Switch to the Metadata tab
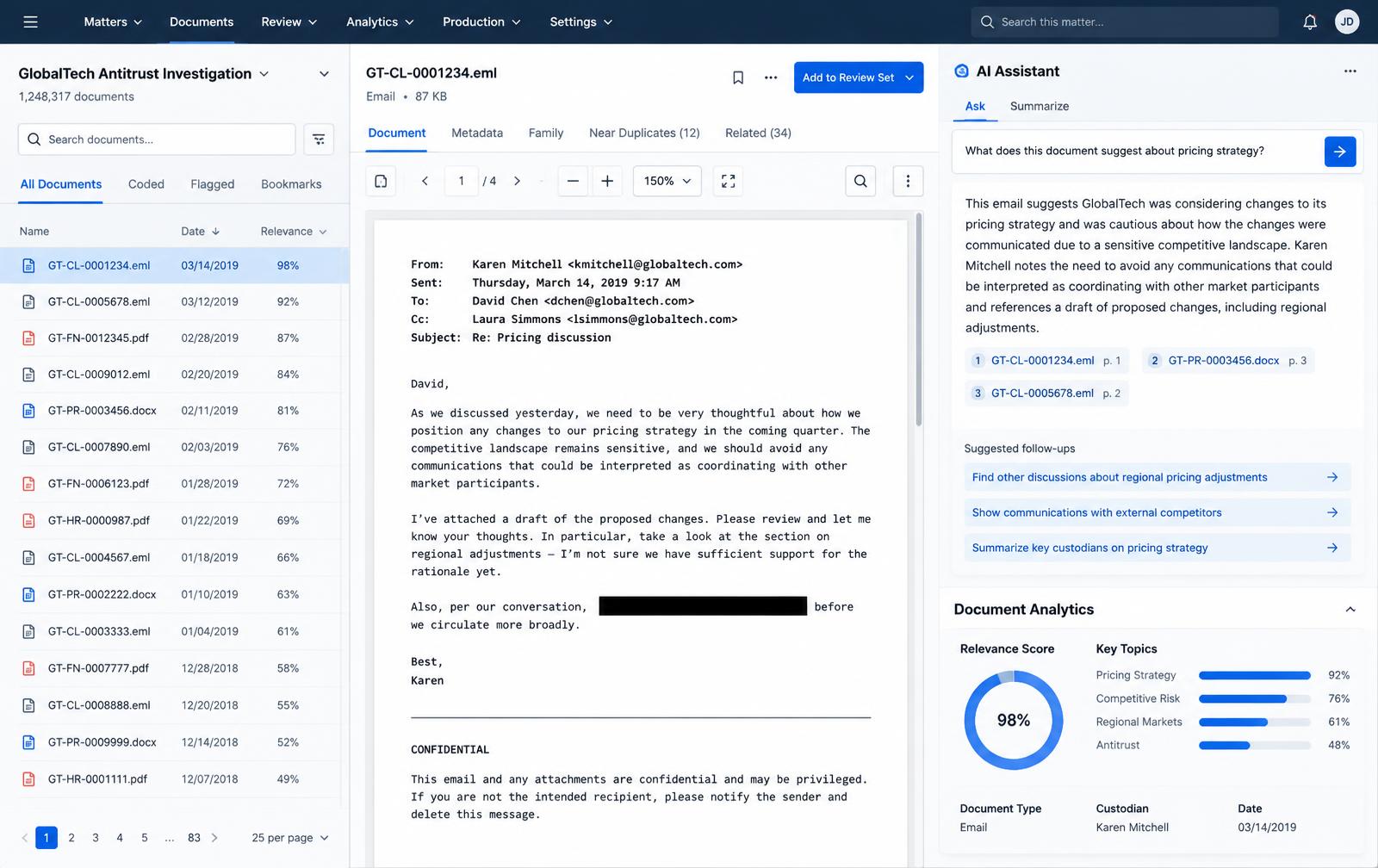The height and width of the screenshot is (868, 1378). (477, 133)
